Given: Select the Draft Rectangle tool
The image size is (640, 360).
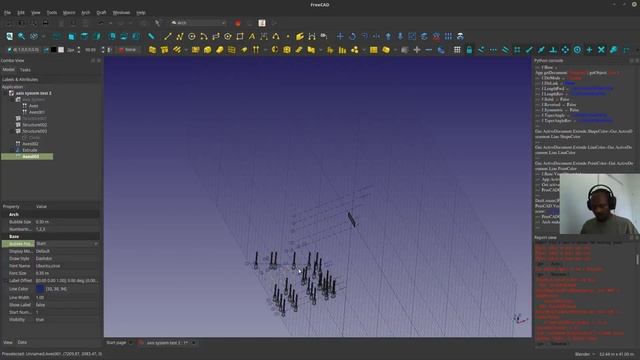Looking at the screenshot, I should (x=240, y=36).
